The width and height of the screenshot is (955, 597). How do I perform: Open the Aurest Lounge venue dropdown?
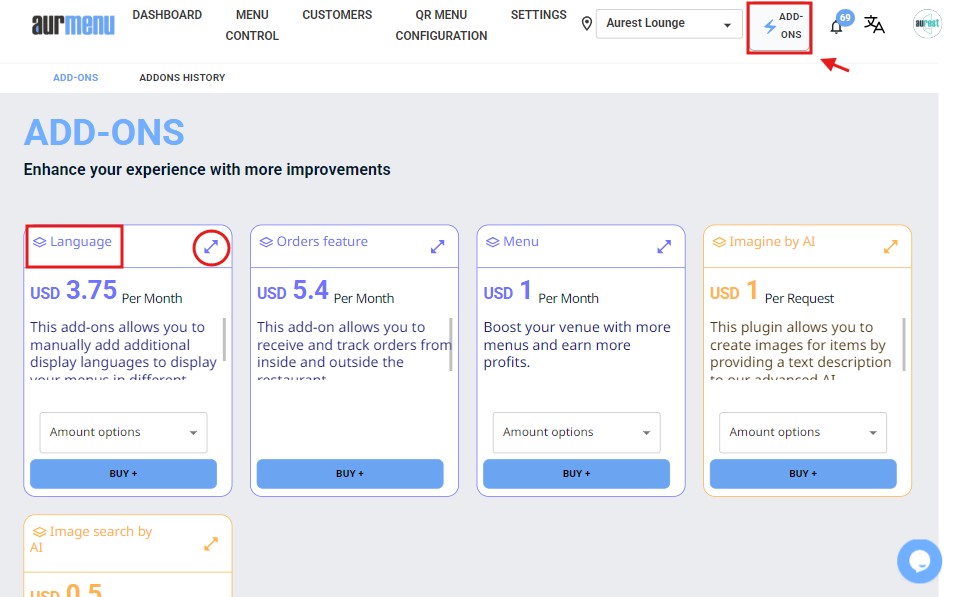668,24
